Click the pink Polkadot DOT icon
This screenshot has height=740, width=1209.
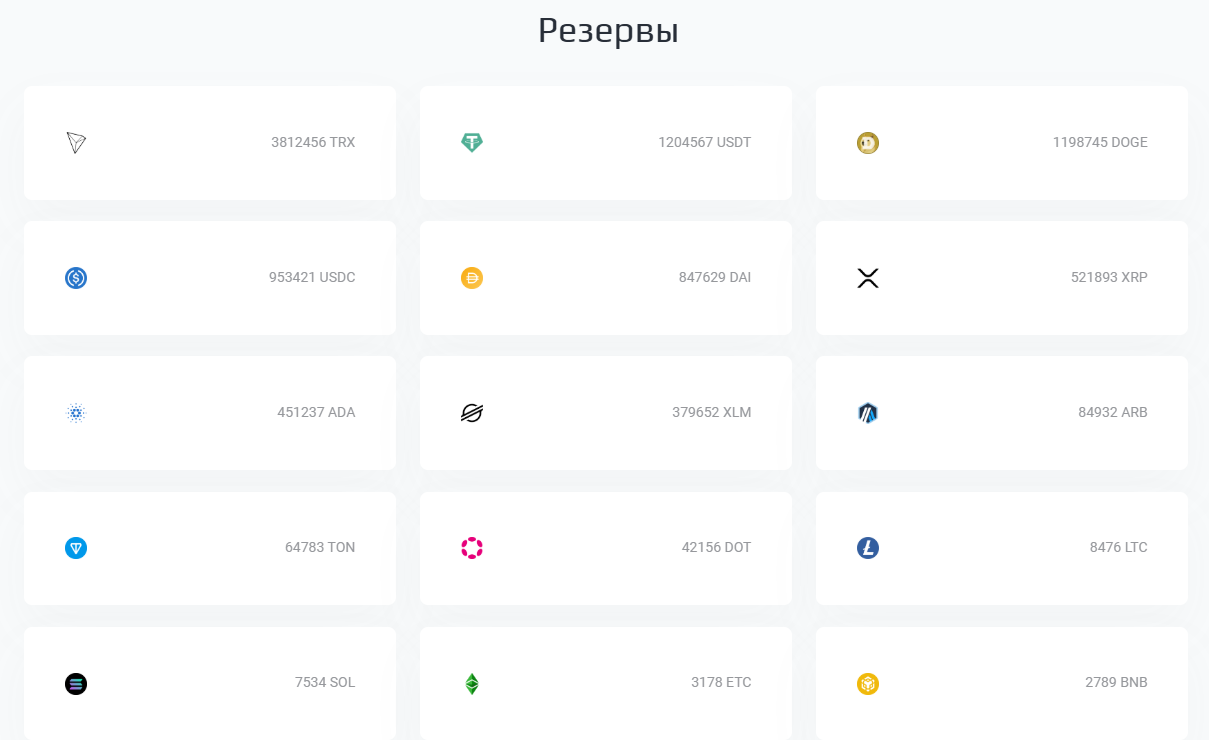[472, 548]
